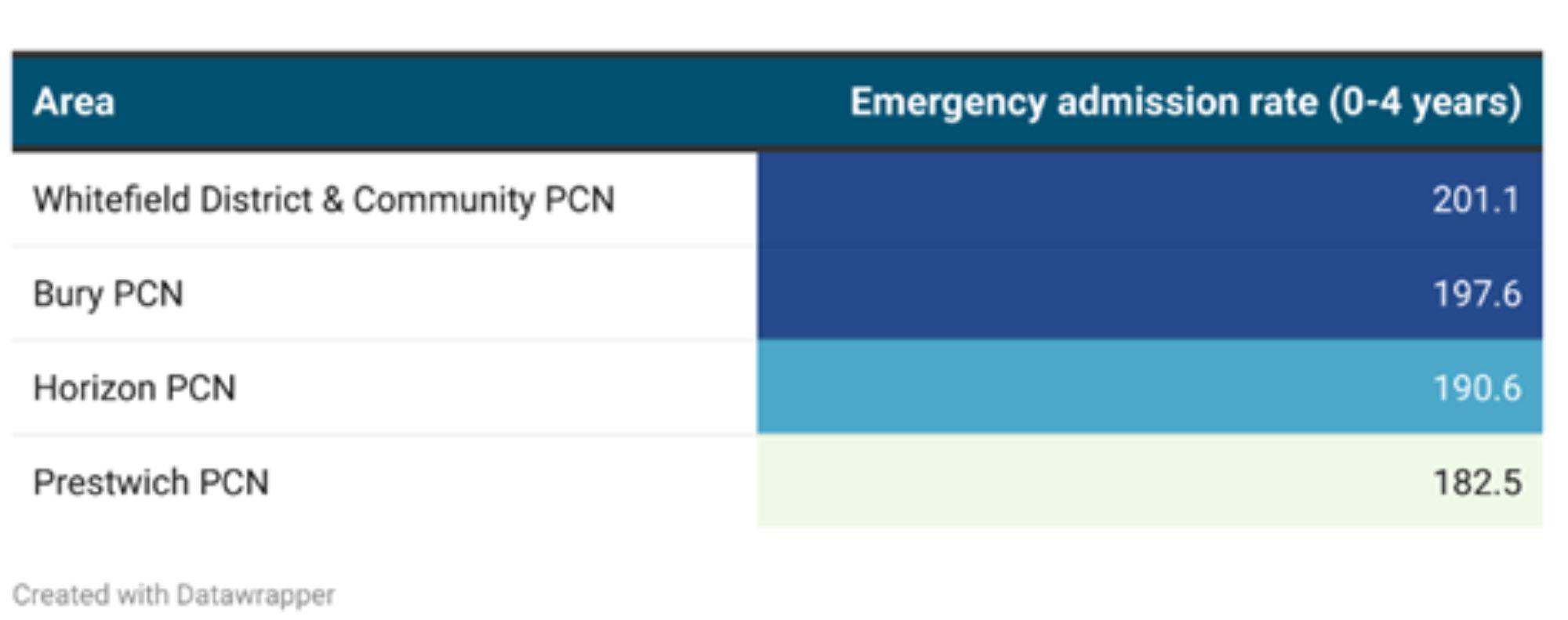
Task: Select the Horizon PCN row label
Action: (134, 388)
